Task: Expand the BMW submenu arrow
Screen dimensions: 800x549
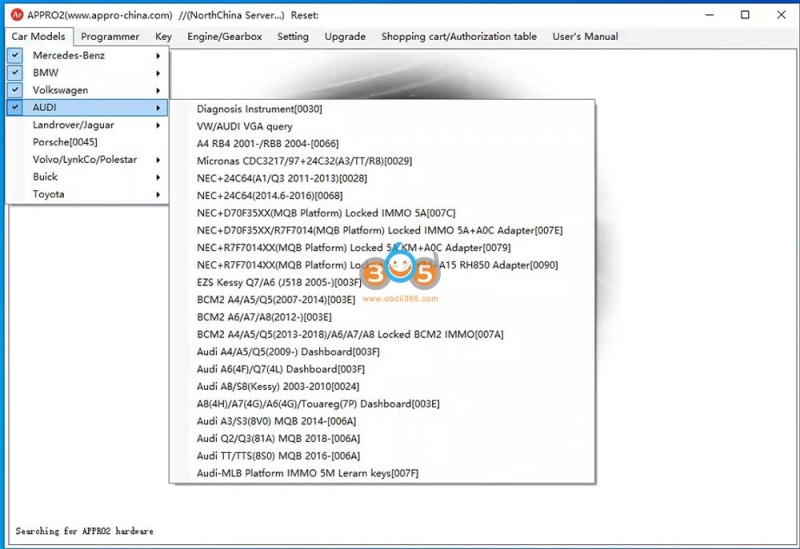Action: click(158, 73)
